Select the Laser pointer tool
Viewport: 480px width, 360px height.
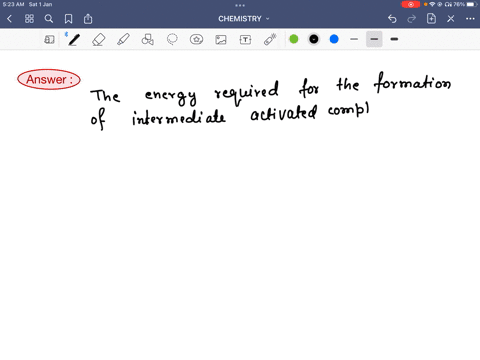(270, 39)
